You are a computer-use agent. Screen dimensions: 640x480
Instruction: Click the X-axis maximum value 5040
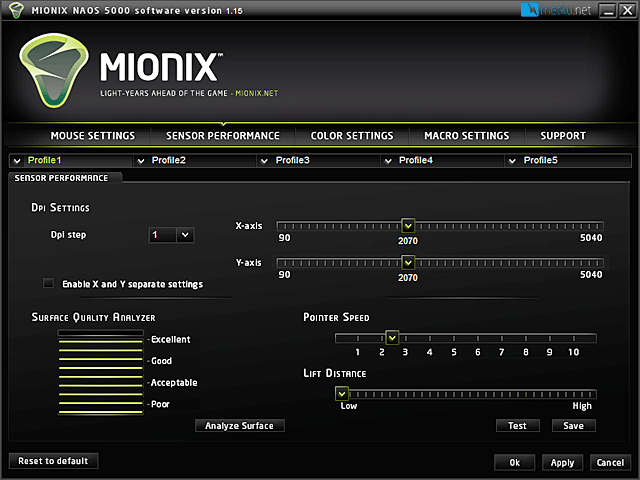pyautogui.click(x=591, y=238)
